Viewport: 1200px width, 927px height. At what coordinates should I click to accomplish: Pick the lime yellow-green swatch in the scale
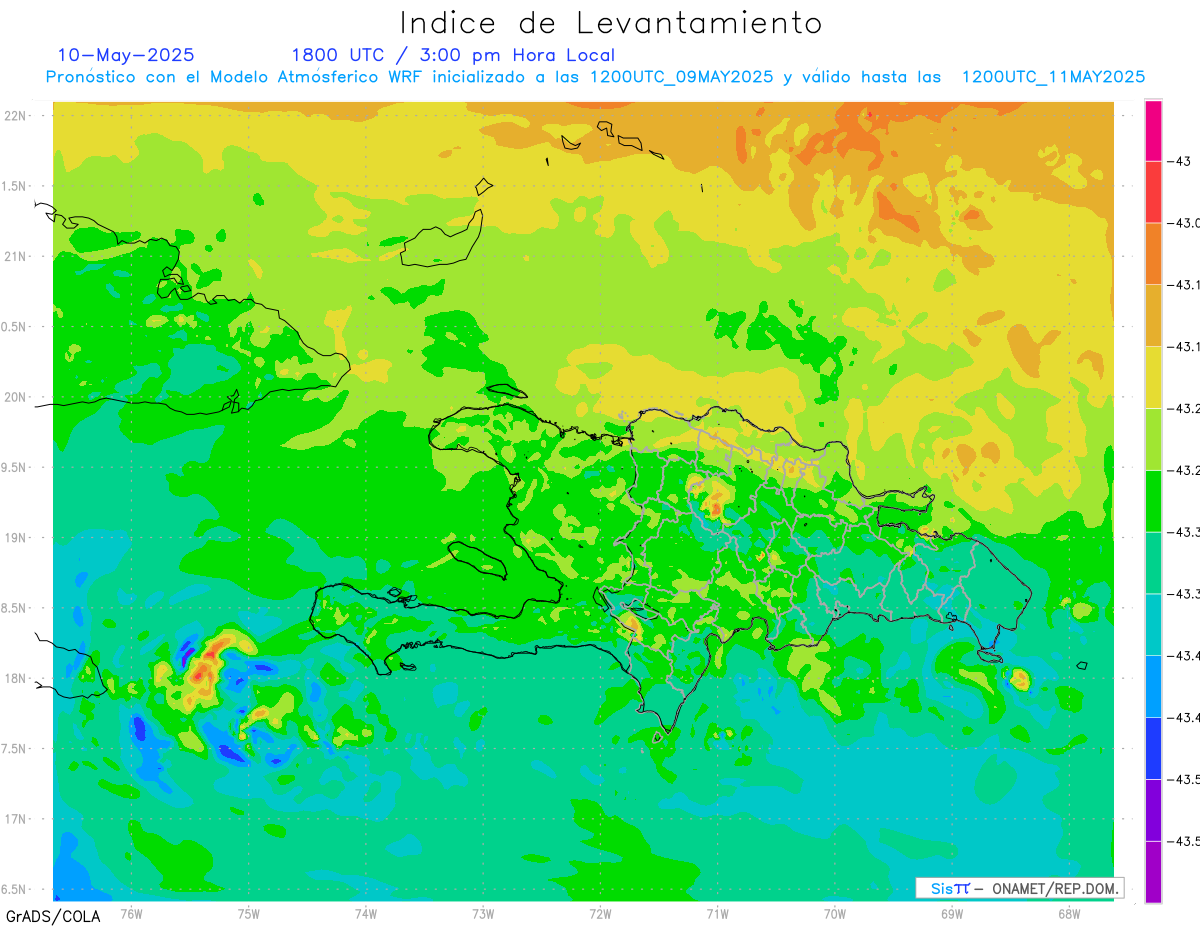[1153, 439]
